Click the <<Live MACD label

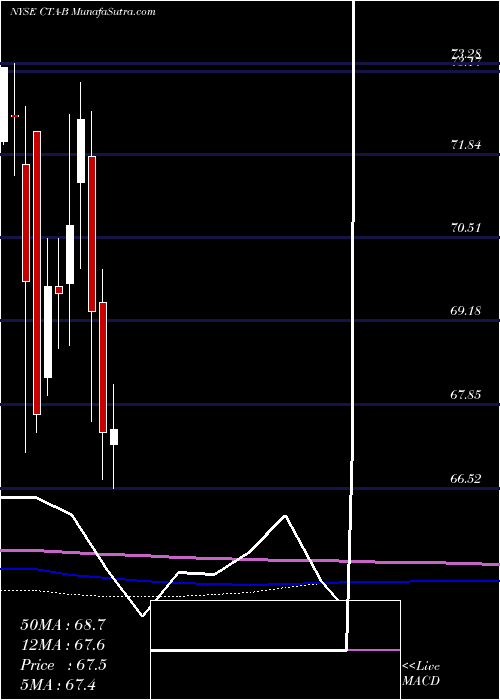[421, 674]
